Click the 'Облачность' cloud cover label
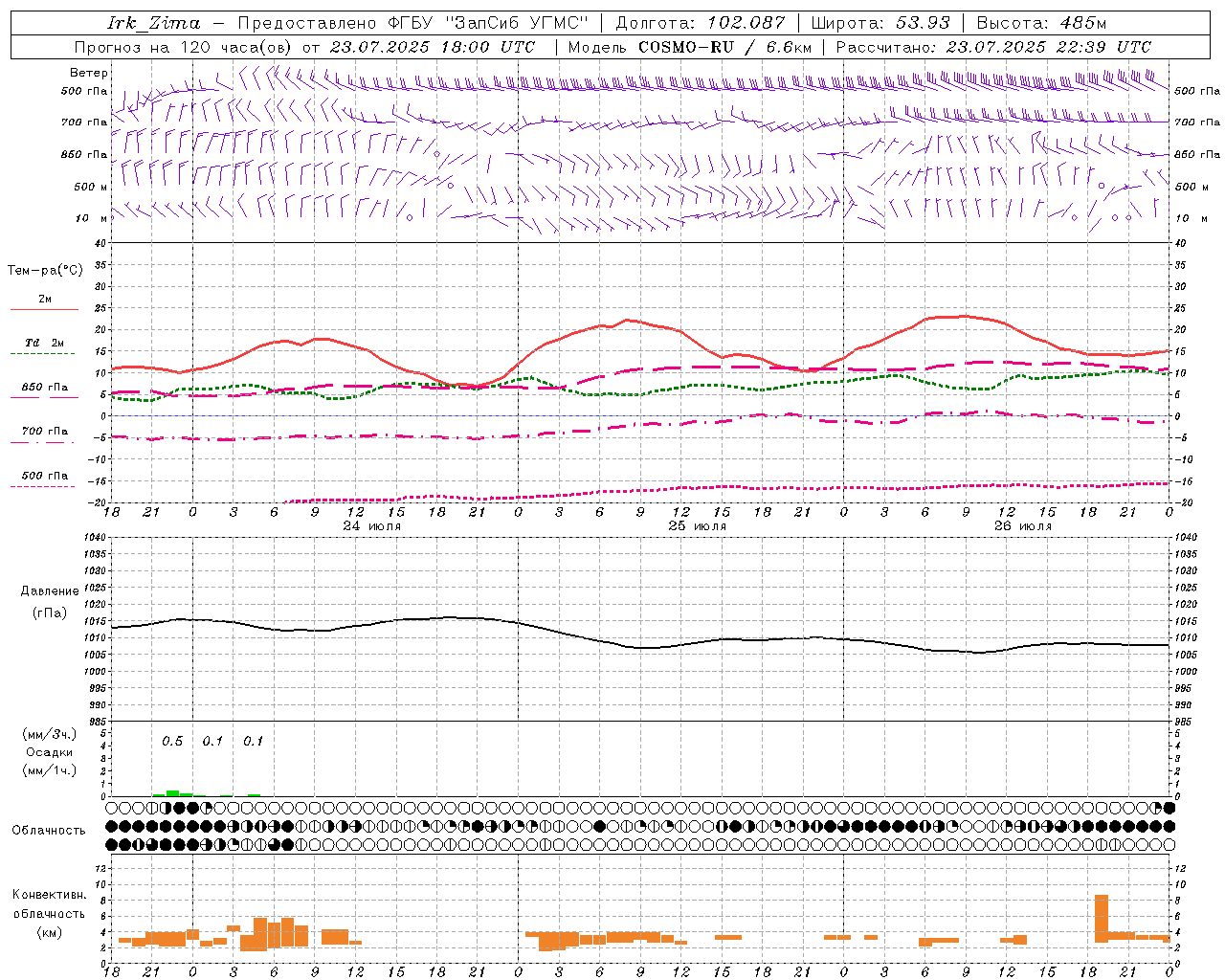The width and height of the screenshot is (1225, 980). (49, 831)
